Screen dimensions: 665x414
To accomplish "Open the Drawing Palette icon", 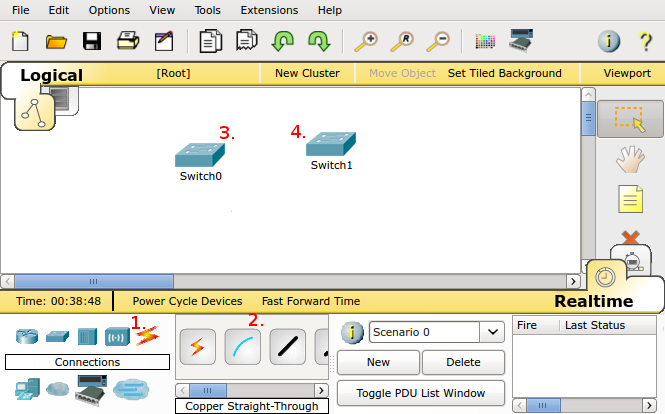I will (x=485, y=41).
